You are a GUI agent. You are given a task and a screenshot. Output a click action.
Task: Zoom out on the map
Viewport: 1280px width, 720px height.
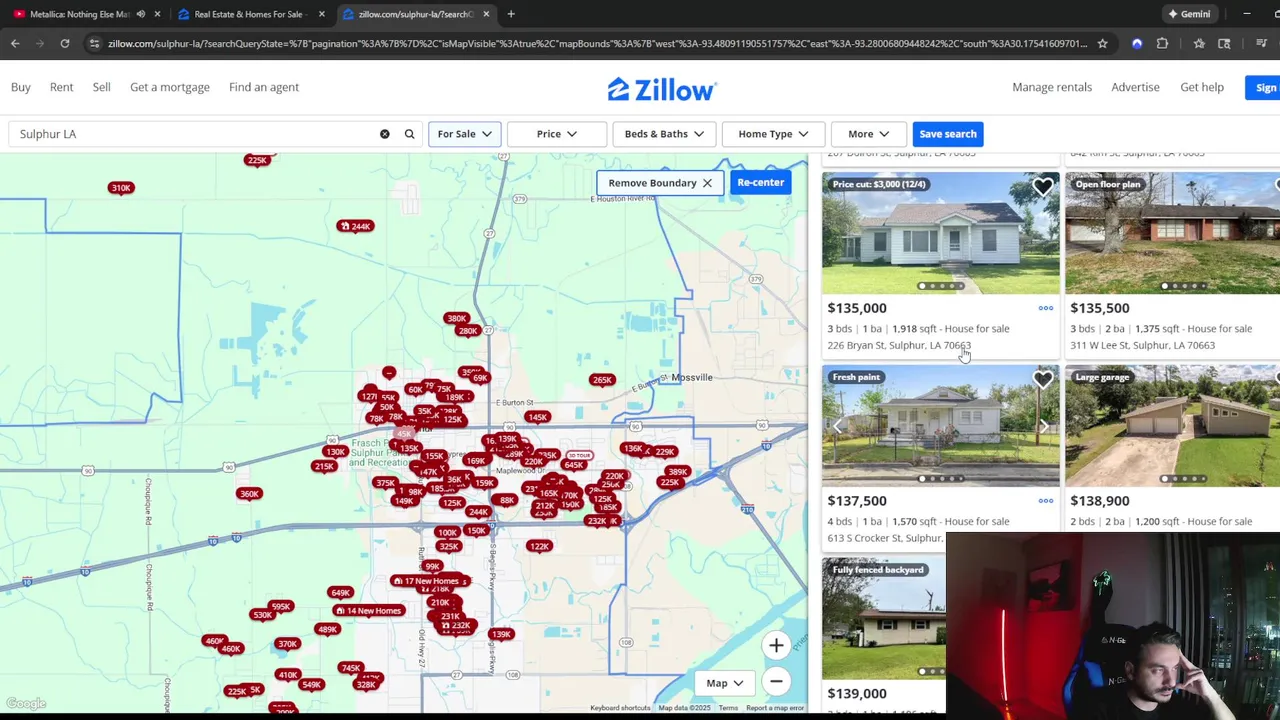776,682
